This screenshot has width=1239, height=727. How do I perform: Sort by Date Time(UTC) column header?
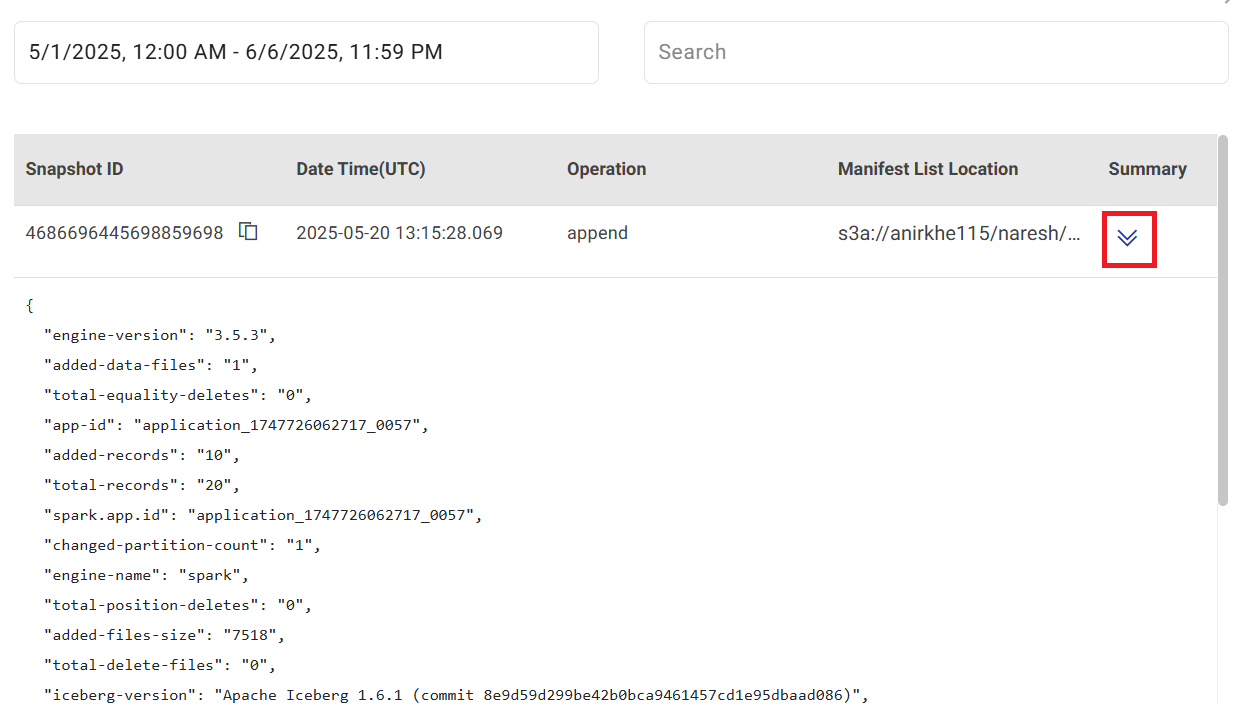pos(361,169)
